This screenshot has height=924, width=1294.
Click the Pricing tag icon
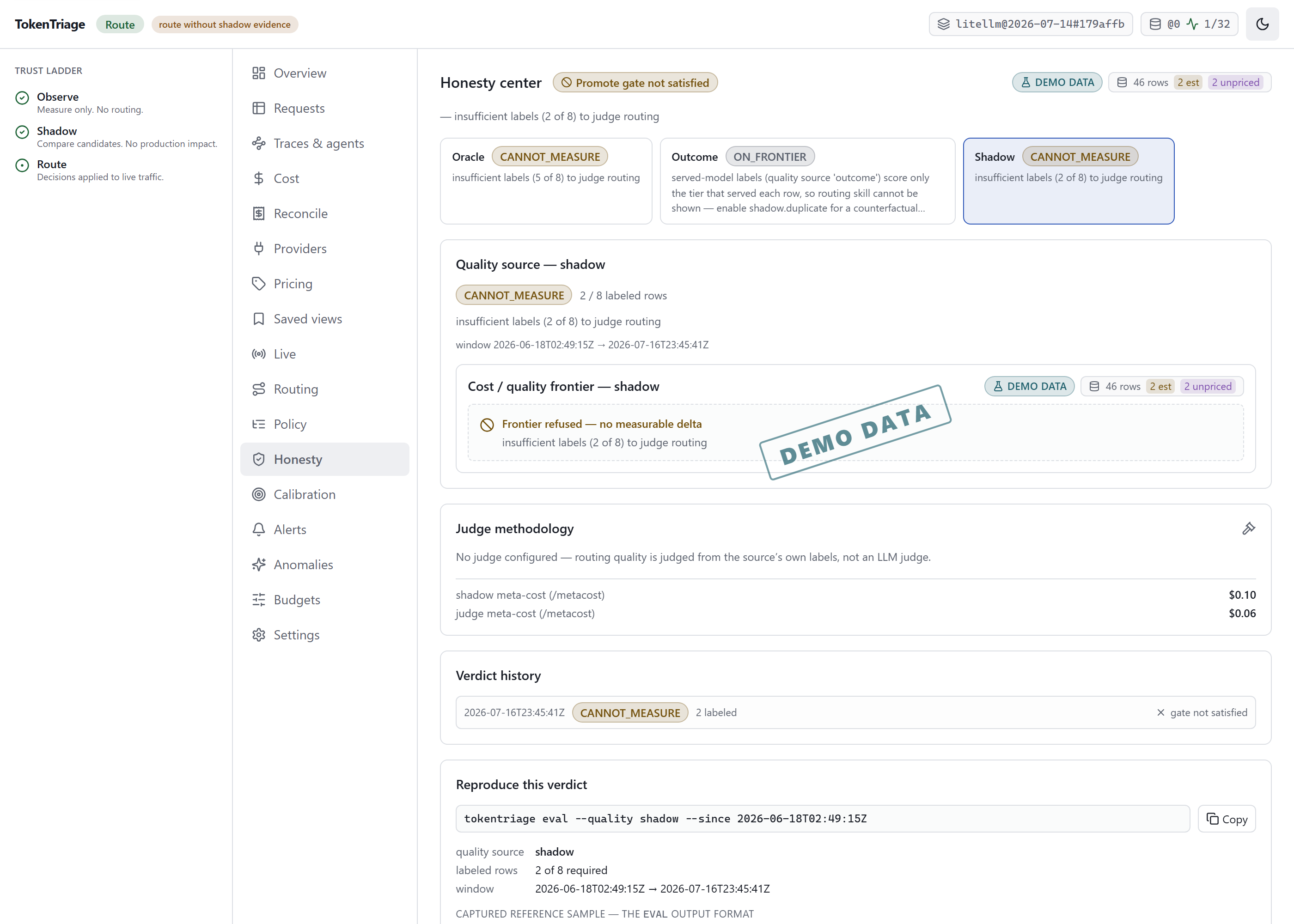click(259, 284)
